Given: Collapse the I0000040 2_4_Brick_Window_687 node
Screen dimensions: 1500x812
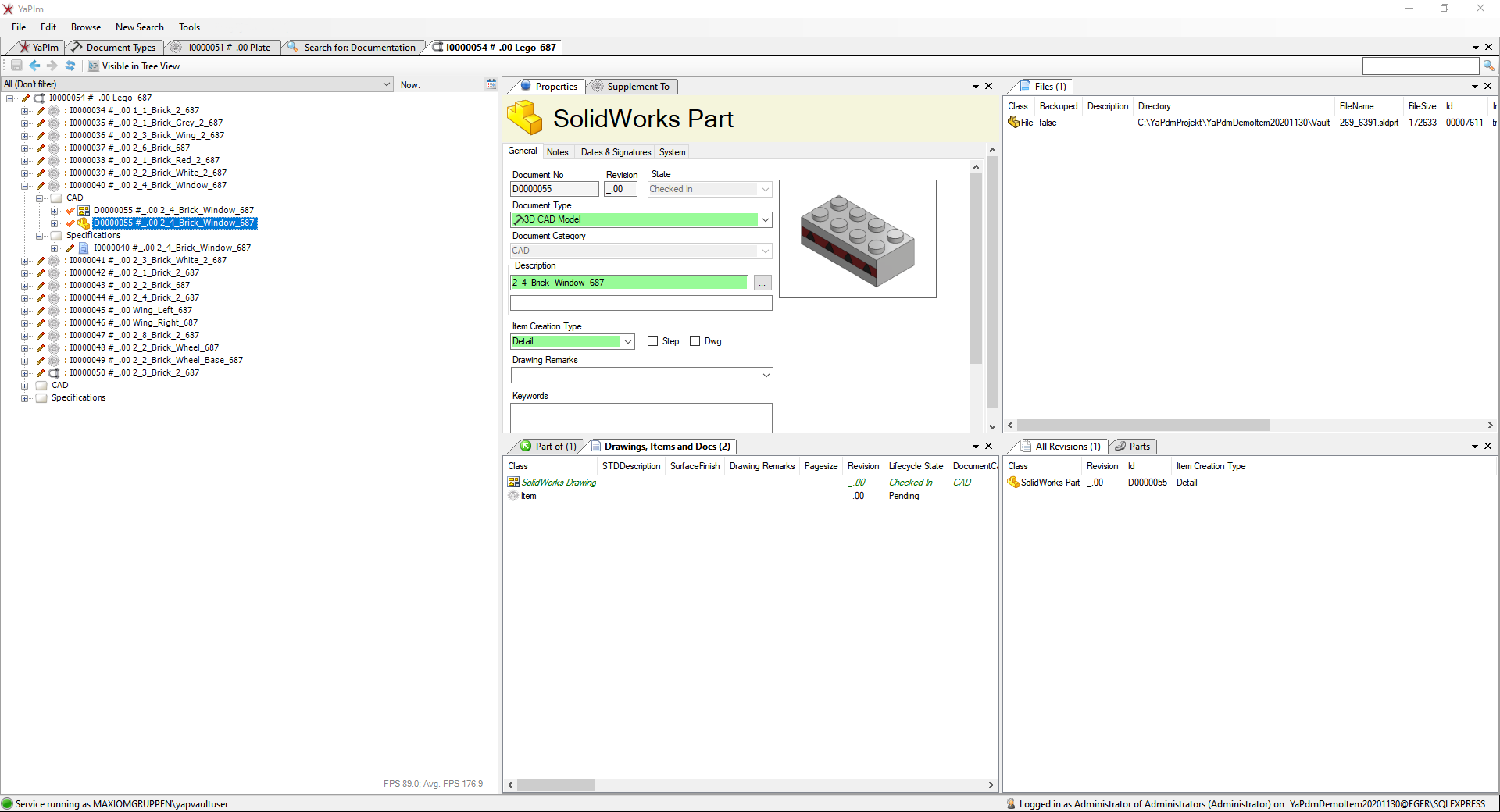Looking at the screenshot, I should click(x=25, y=186).
